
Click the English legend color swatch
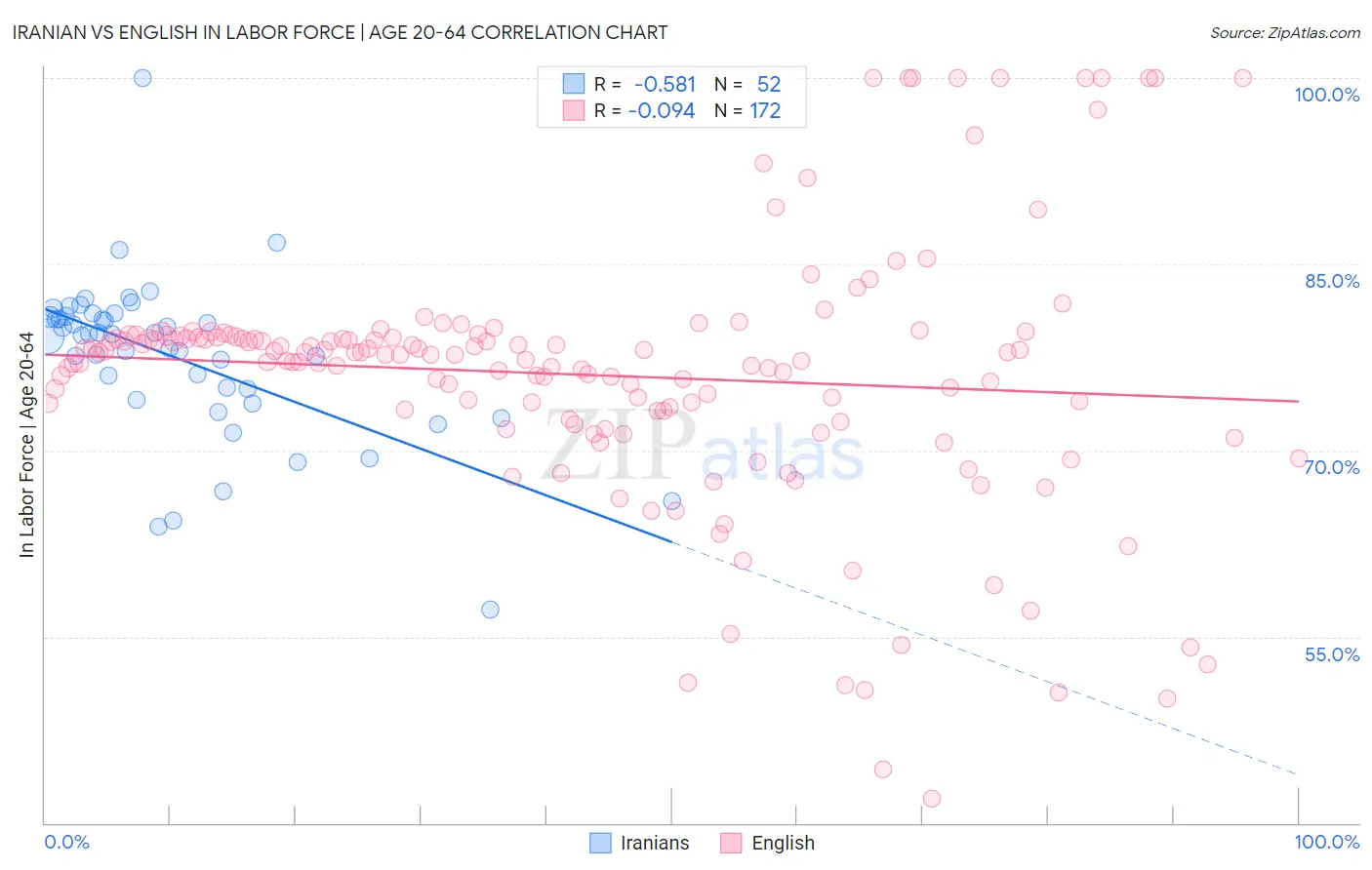(731, 843)
